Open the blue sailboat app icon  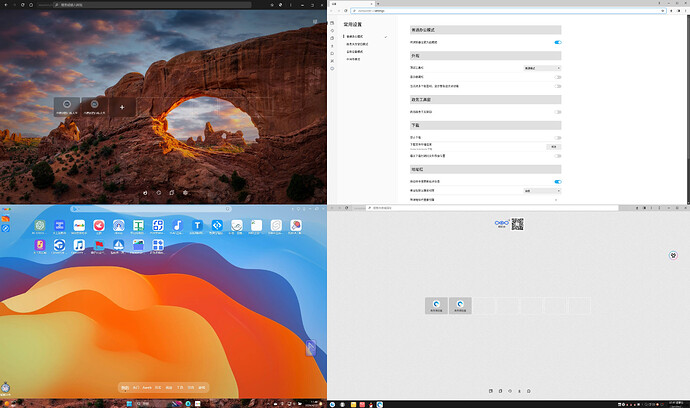pyautogui.click(x=118, y=245)
